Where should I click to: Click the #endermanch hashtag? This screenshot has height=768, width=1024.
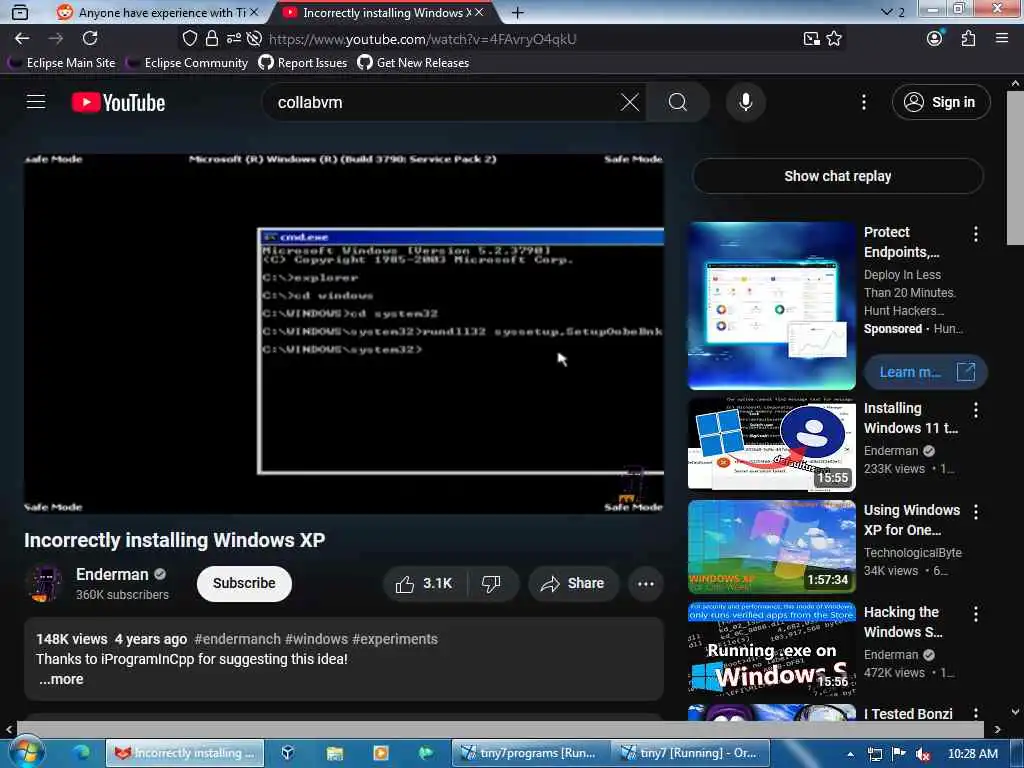[x=238, y=639]
